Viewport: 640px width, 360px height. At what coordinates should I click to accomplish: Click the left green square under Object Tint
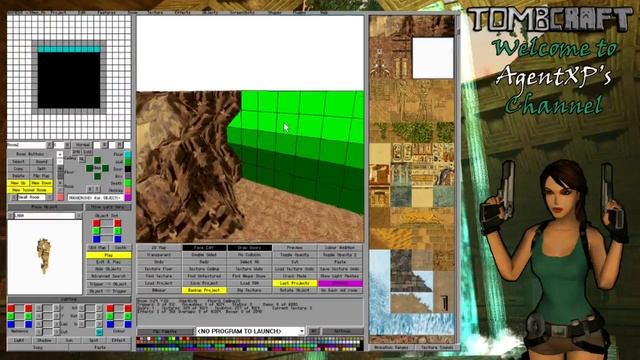tap(96, 231)
